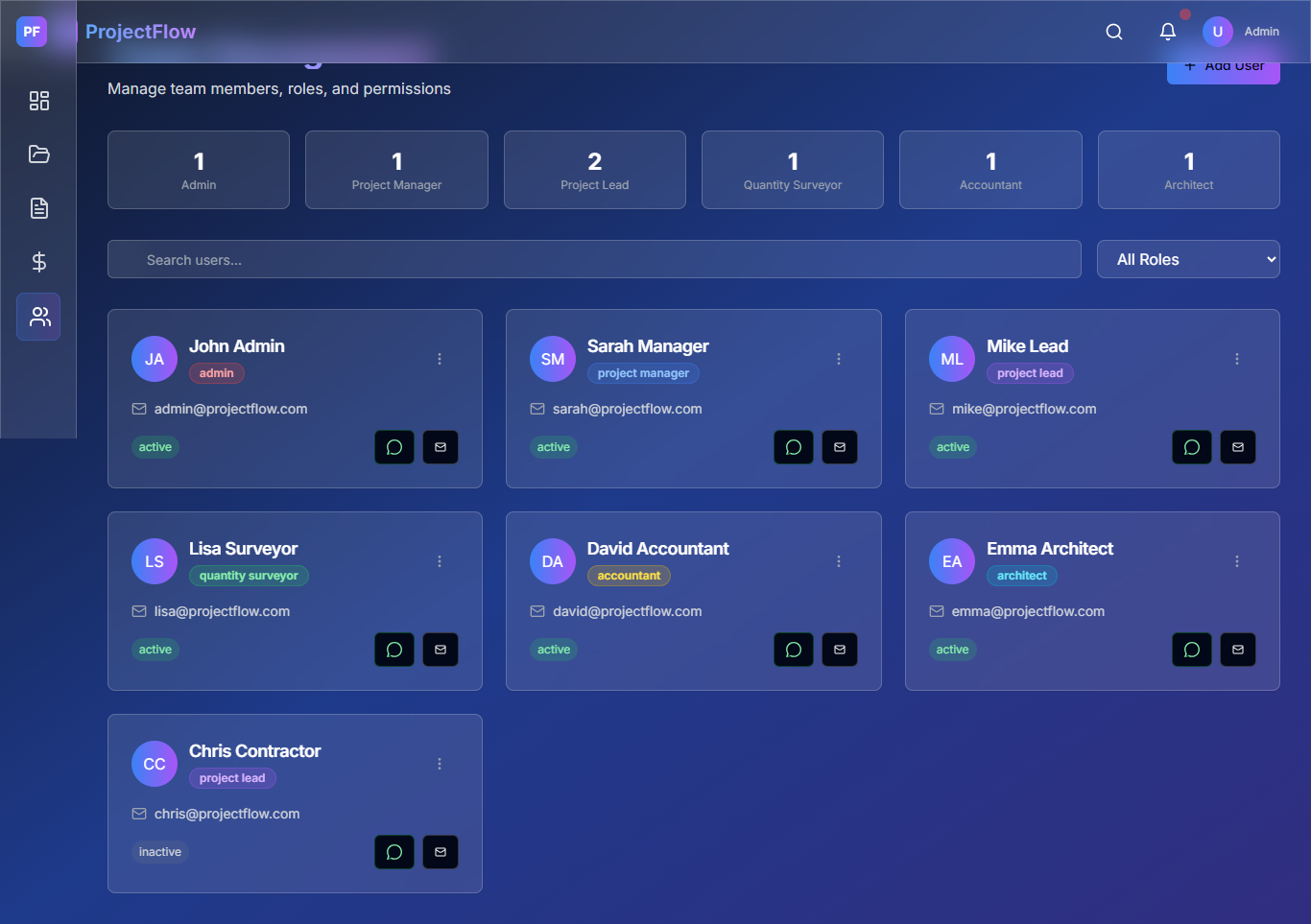Screen dimensions: 1311x924
Task: Open the three-dot menu on Mike Lead's card
Action: [1237, 359]
